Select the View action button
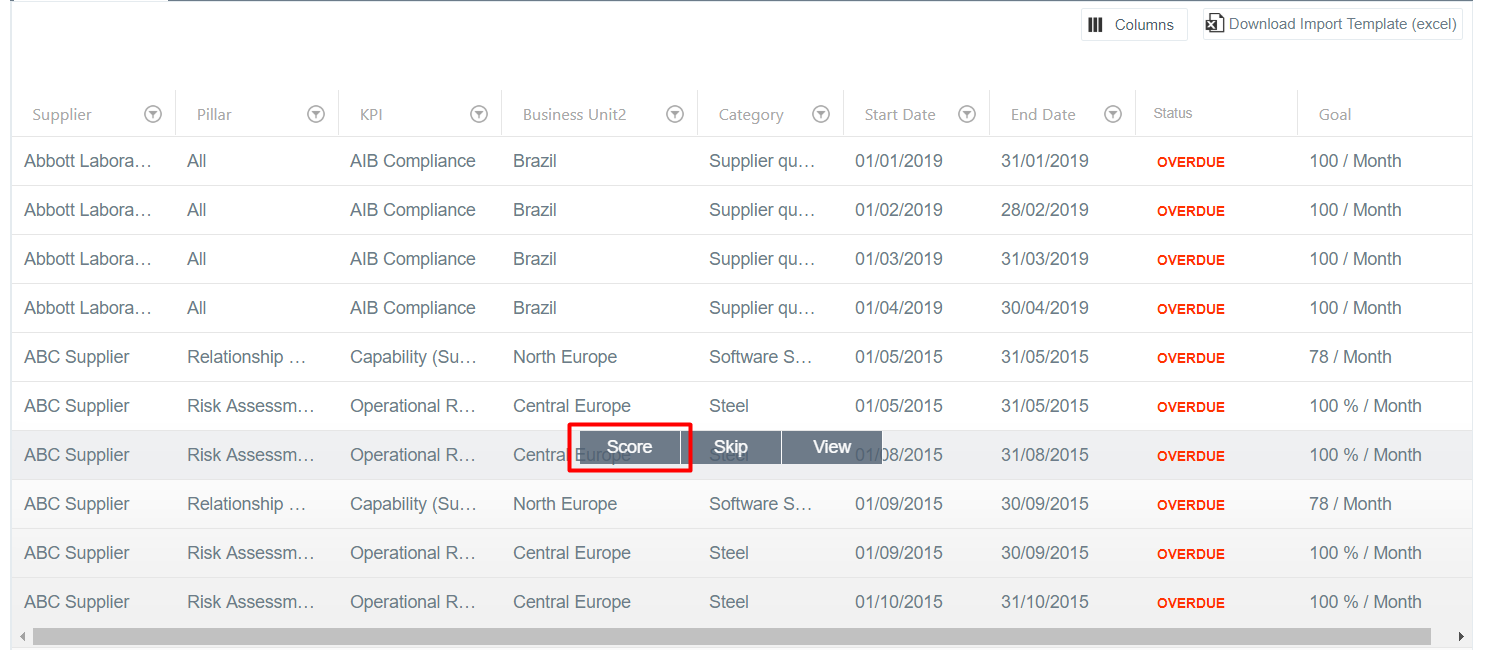The image size is (1485, 650). click(831, 447)
